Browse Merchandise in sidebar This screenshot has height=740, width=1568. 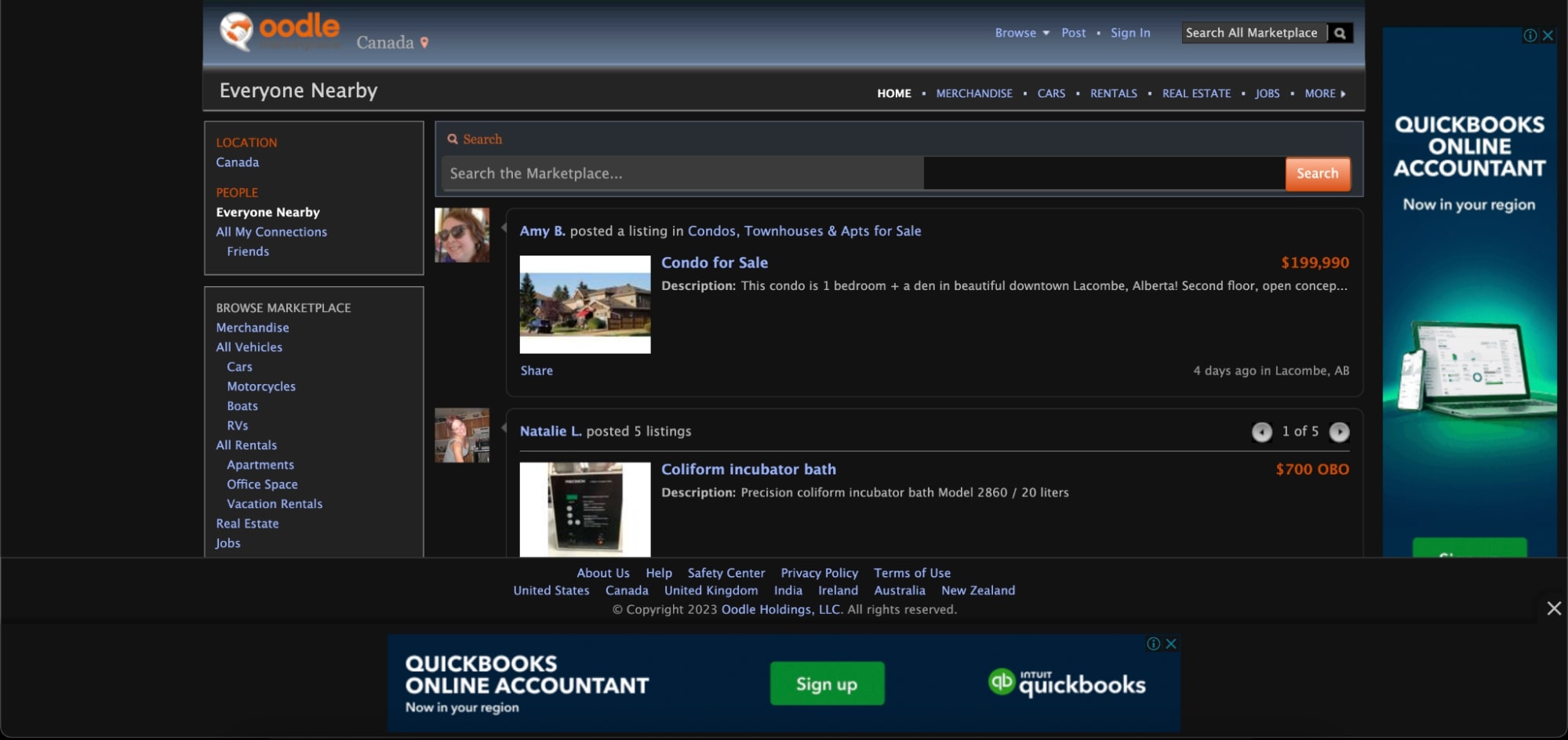pos(253,328)
